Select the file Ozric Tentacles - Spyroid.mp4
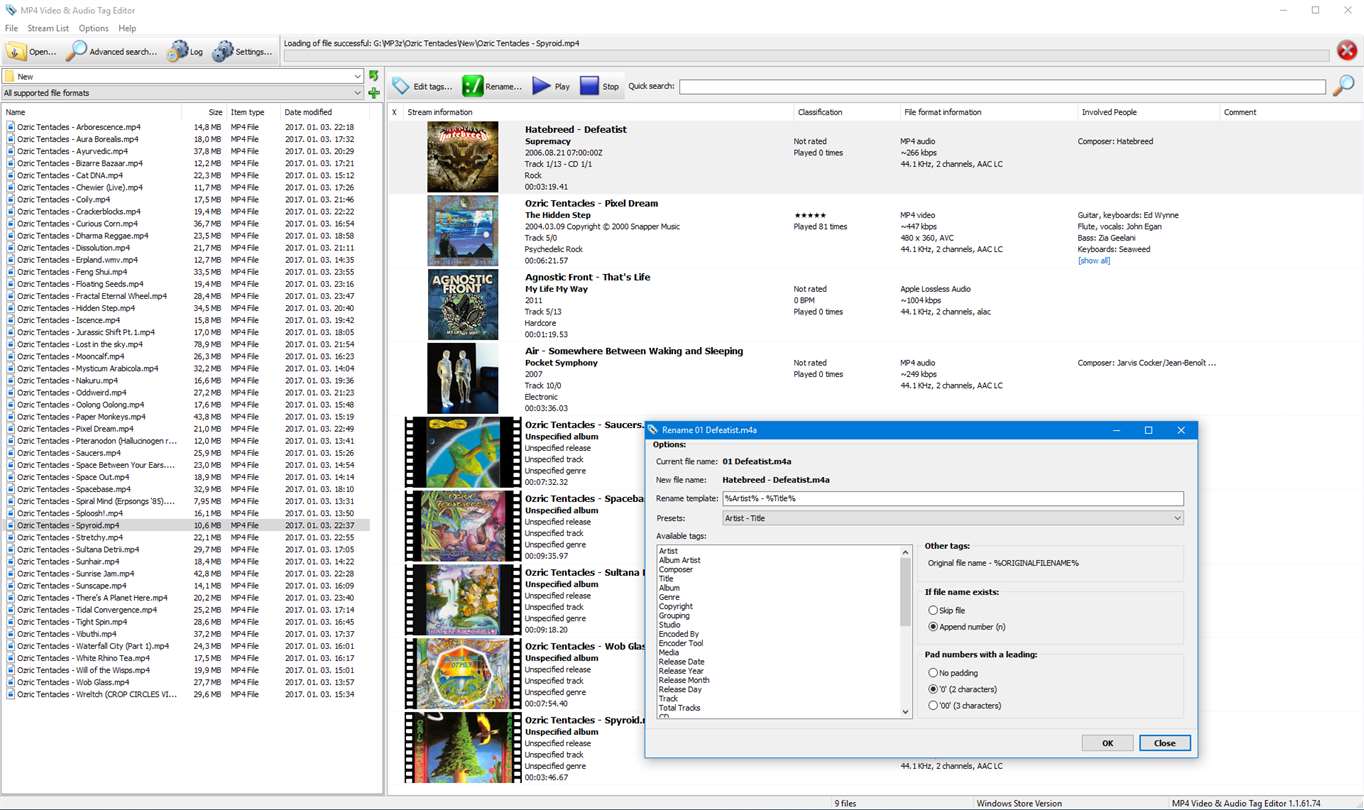 186,525
